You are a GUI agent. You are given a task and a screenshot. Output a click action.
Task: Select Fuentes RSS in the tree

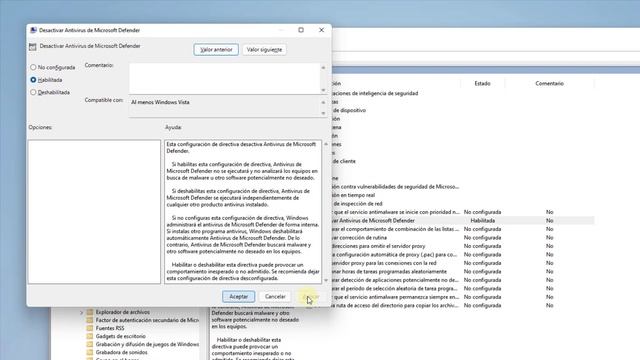[x=110, y=328]
